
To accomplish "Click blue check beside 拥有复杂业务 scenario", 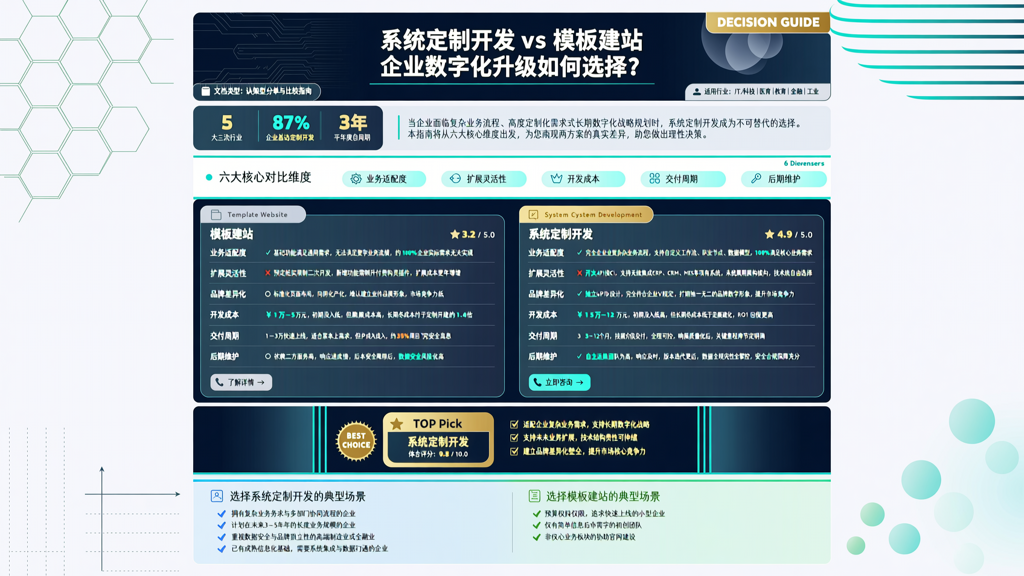I will pos(221,514).
